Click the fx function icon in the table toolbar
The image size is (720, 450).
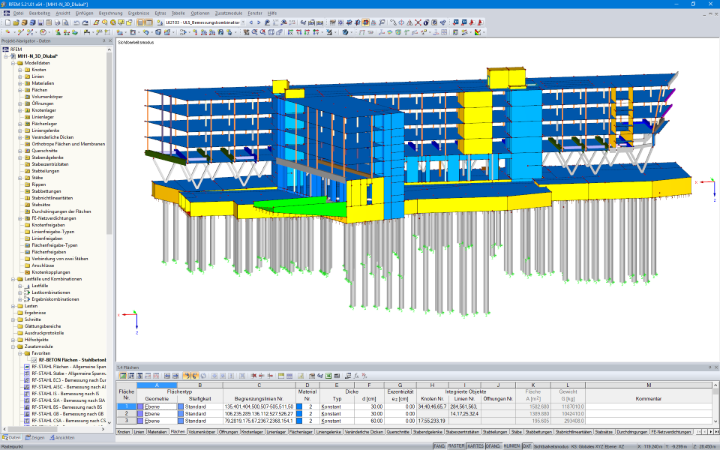click(357, 376)
